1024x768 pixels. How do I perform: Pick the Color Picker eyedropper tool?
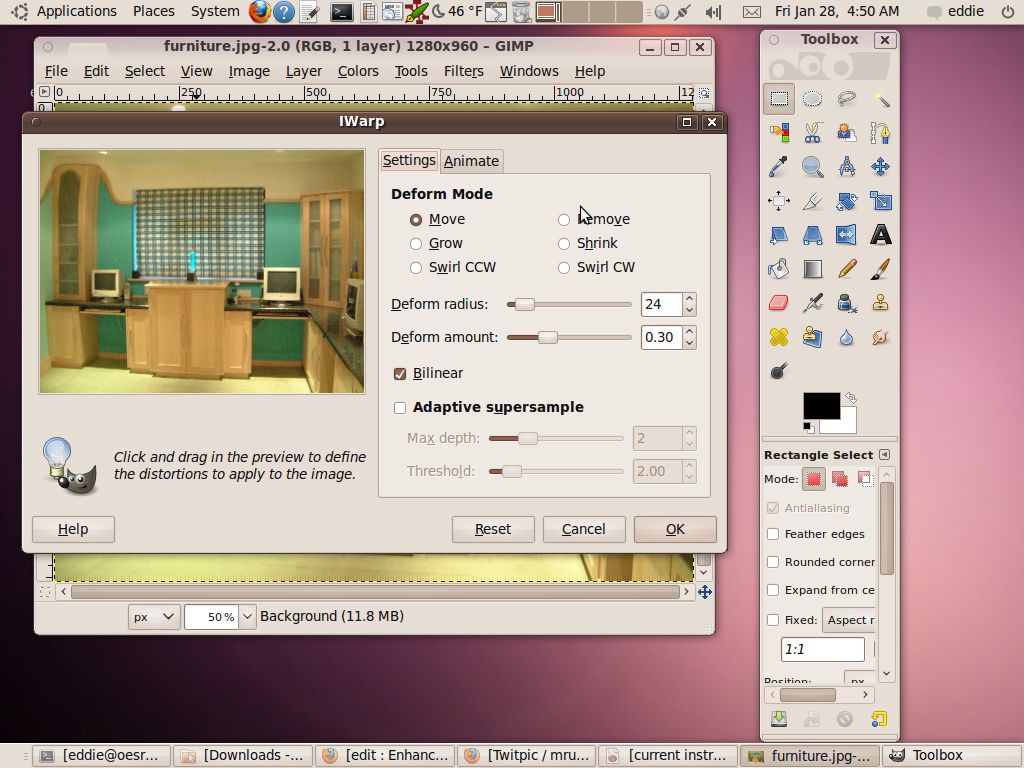point(778,167)
